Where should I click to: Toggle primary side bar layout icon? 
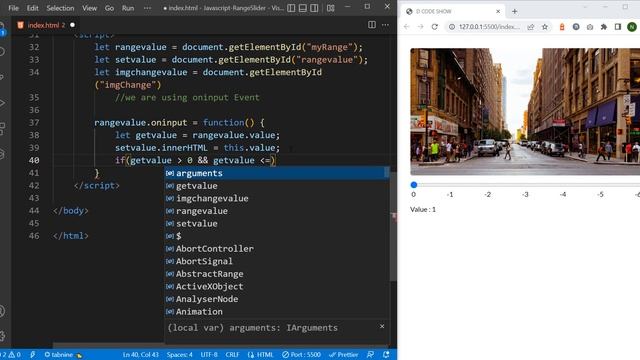tap(291, 8)
